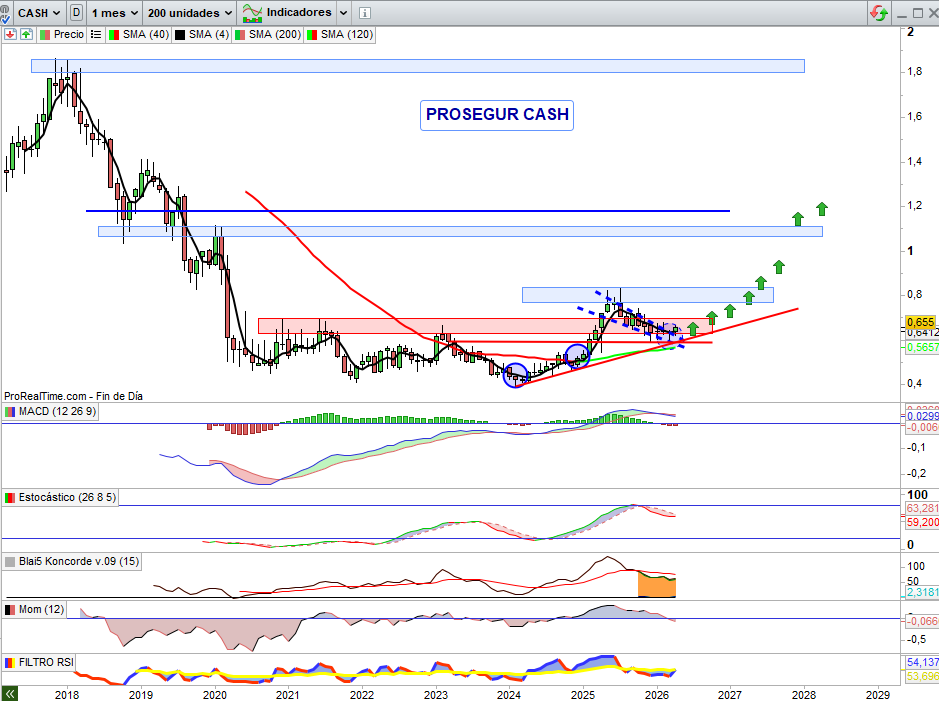Open SMA (200) indicator settings
Screen dimensions: 939x701
click(274, 35)
